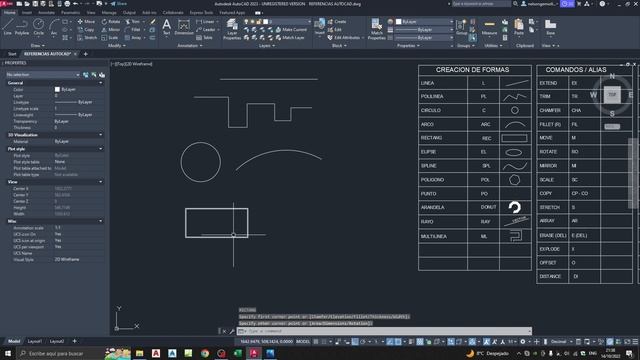
Task: Collapse the Plot style section
Action: (x=101, y=149)
